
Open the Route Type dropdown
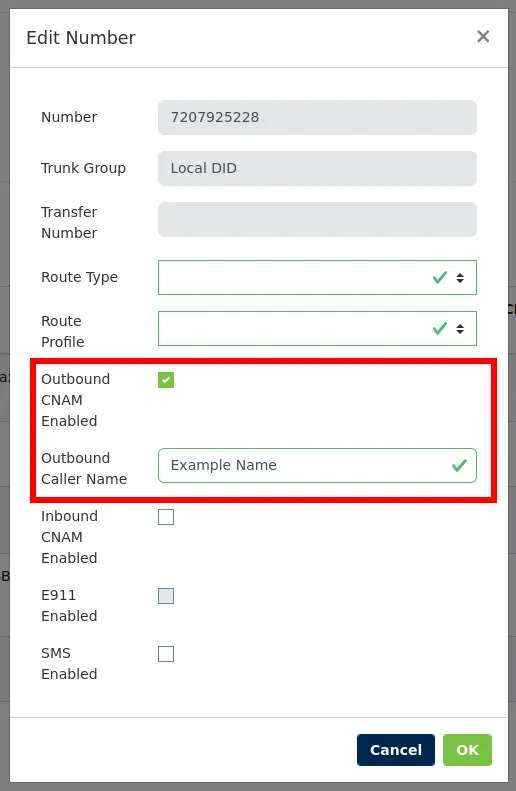[317, 277]
